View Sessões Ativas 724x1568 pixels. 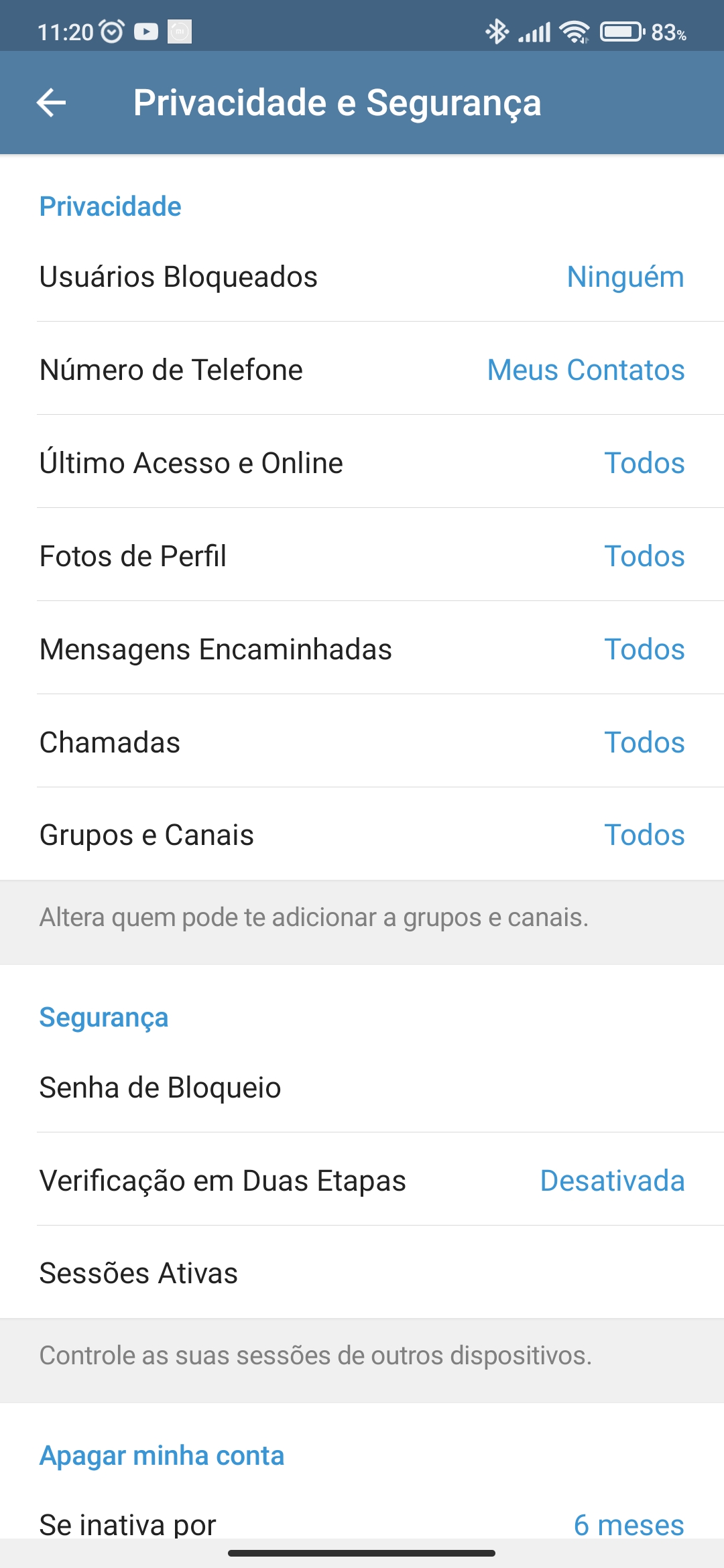[x=362, y=1273]
